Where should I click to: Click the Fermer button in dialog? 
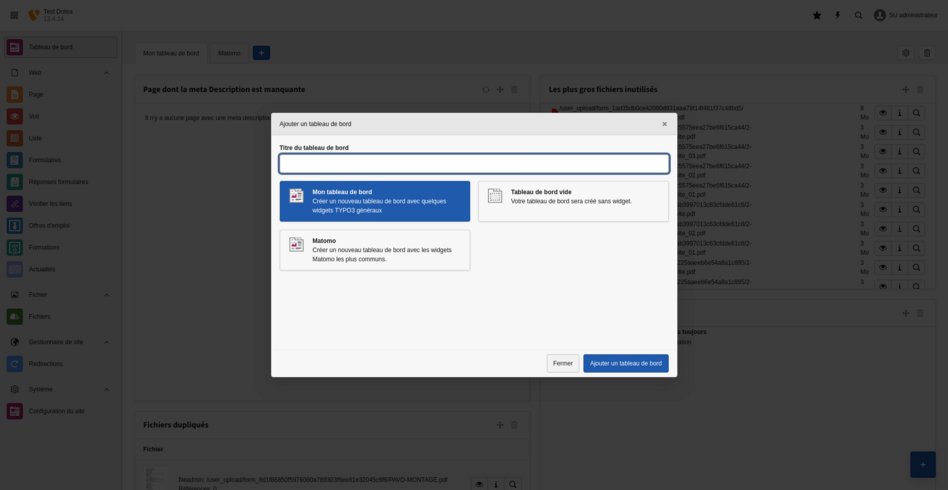563,364
